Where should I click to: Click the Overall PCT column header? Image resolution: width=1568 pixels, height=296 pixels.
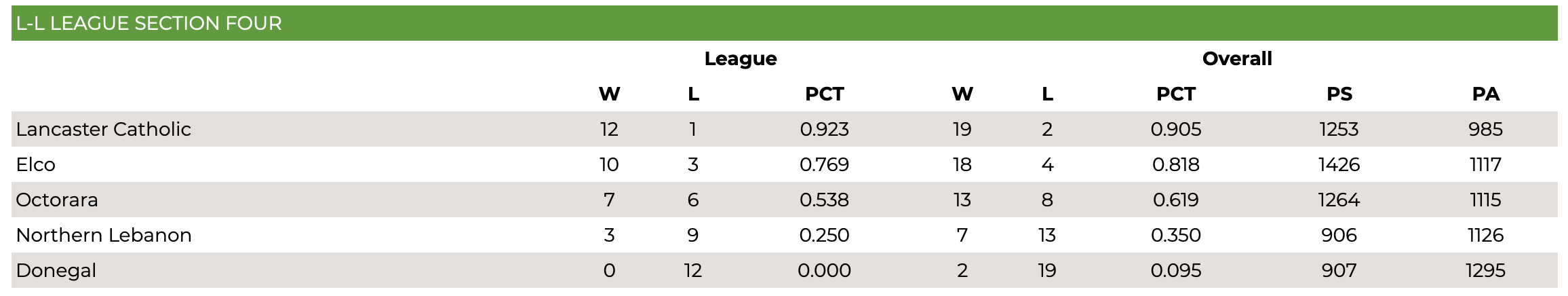(x=1175, y=94)
